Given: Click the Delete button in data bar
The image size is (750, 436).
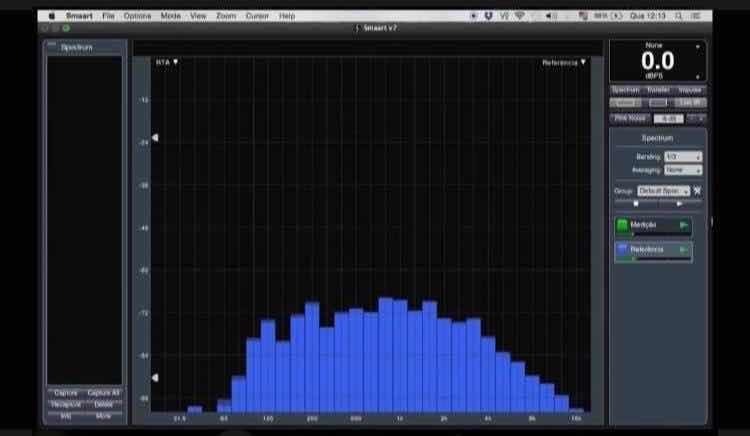Looking at the screenshot, I should (103, 404).
